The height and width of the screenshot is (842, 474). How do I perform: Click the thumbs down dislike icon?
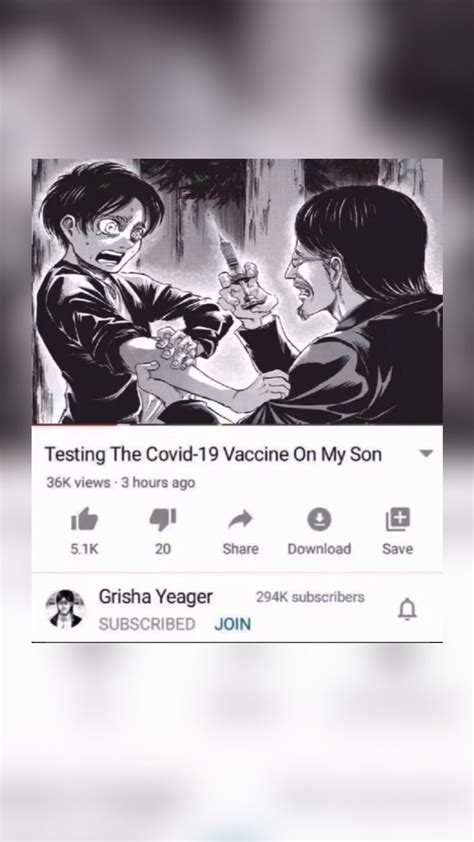(163, 519)
